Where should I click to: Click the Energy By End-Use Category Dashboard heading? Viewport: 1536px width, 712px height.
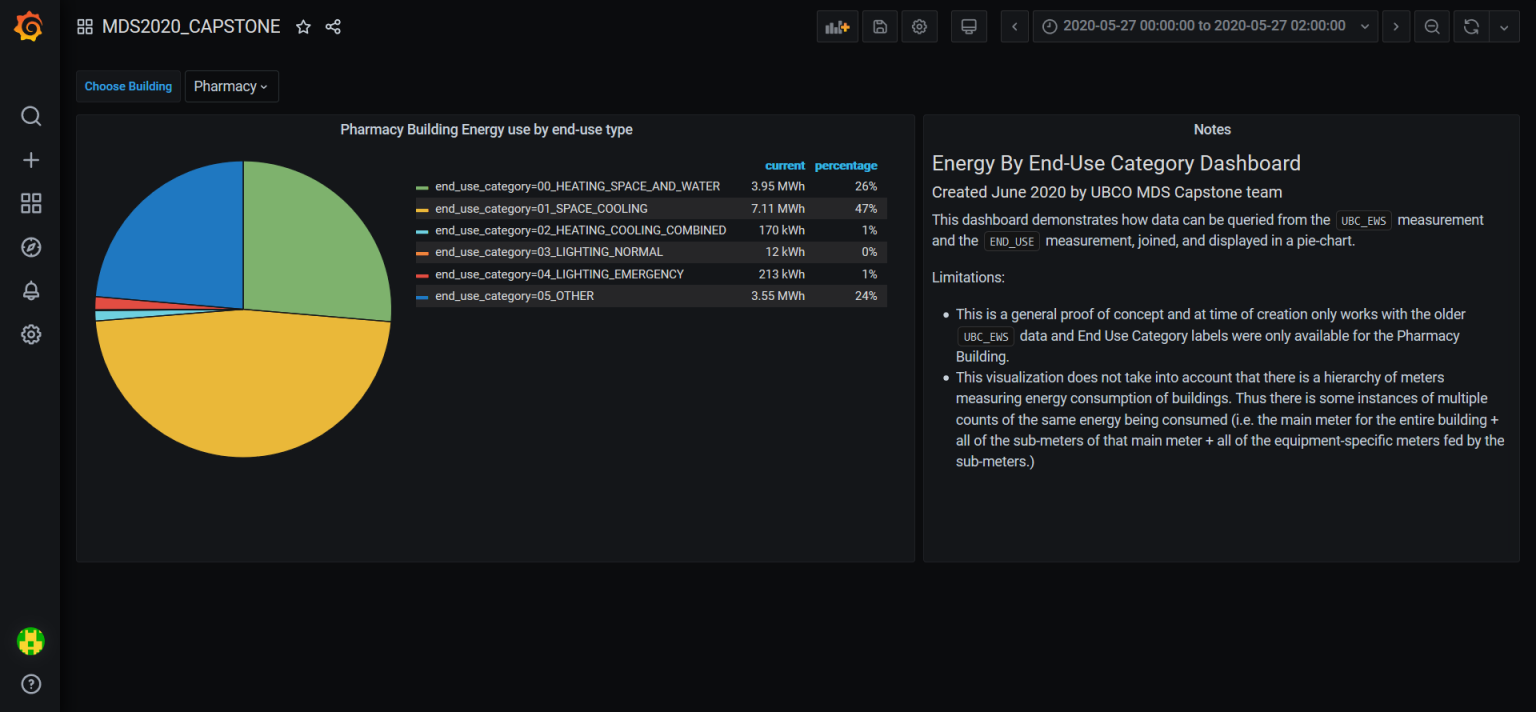point(1116,163)
